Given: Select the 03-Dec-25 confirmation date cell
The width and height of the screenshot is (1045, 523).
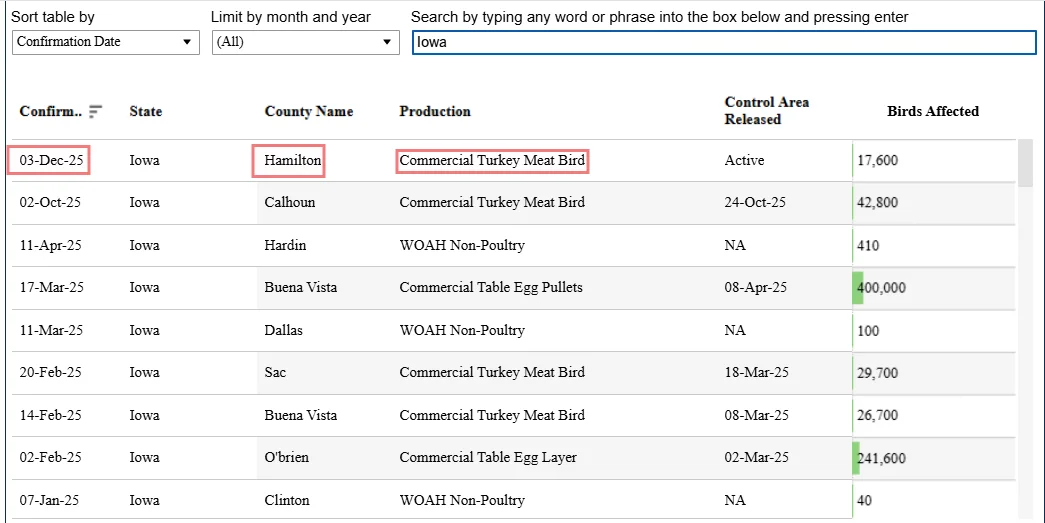Looking at the screenshot, I should [49, 161].
